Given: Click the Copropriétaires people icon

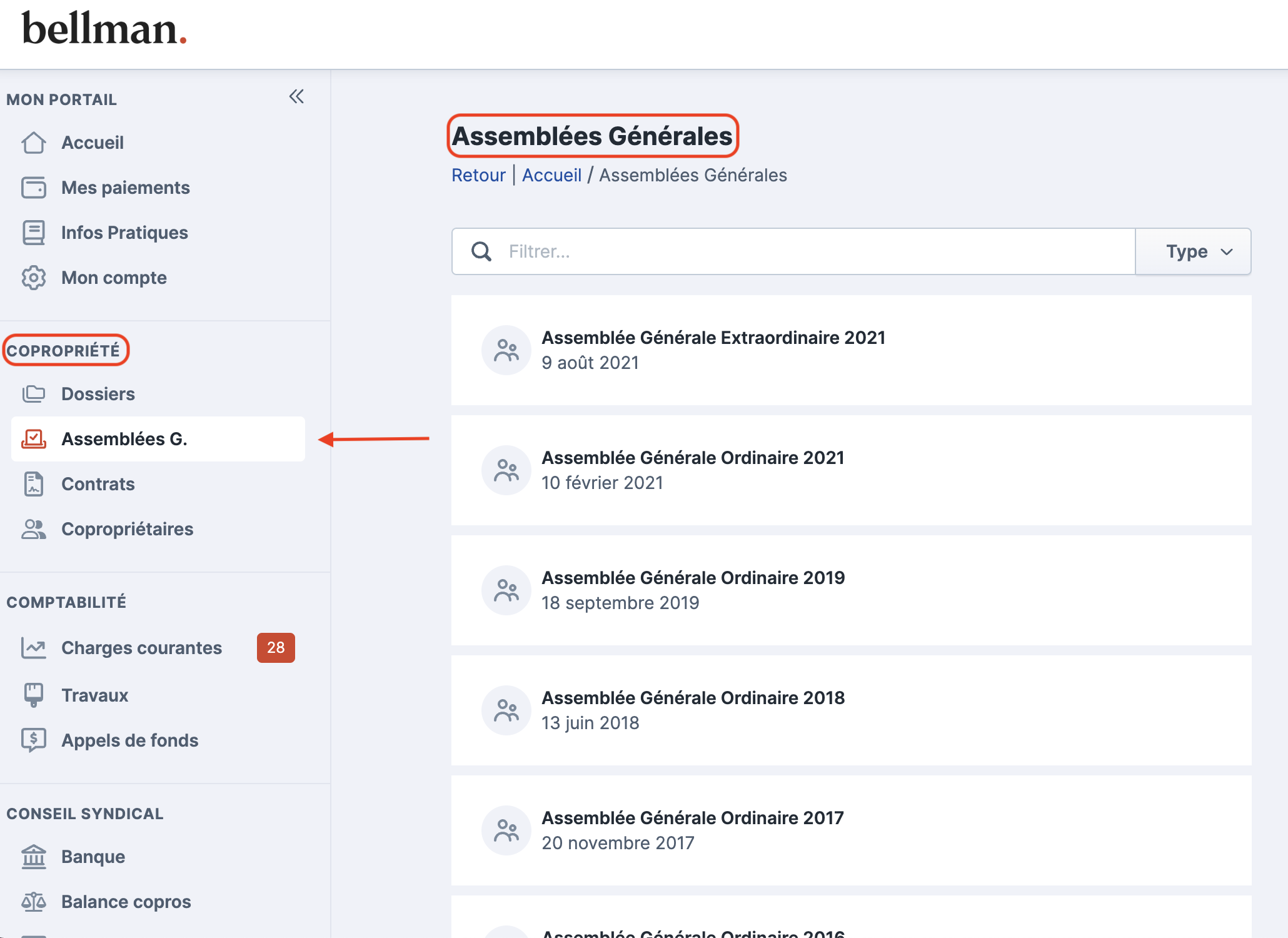Looking at the screenshot, I should pos(34,529).
